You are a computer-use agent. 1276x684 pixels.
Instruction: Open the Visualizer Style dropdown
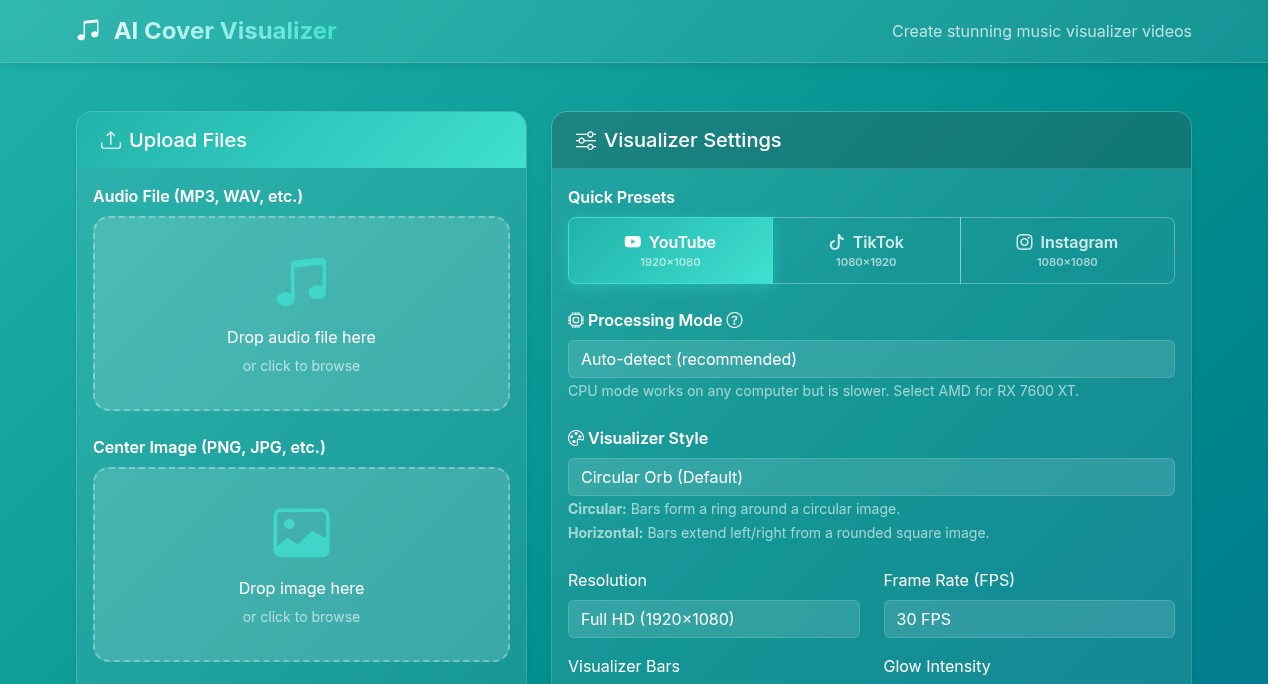[871, 477]
